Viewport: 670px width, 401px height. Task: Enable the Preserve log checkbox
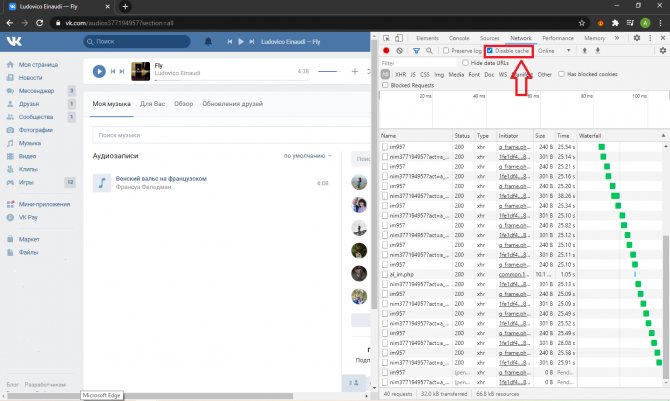coord(446,50)
